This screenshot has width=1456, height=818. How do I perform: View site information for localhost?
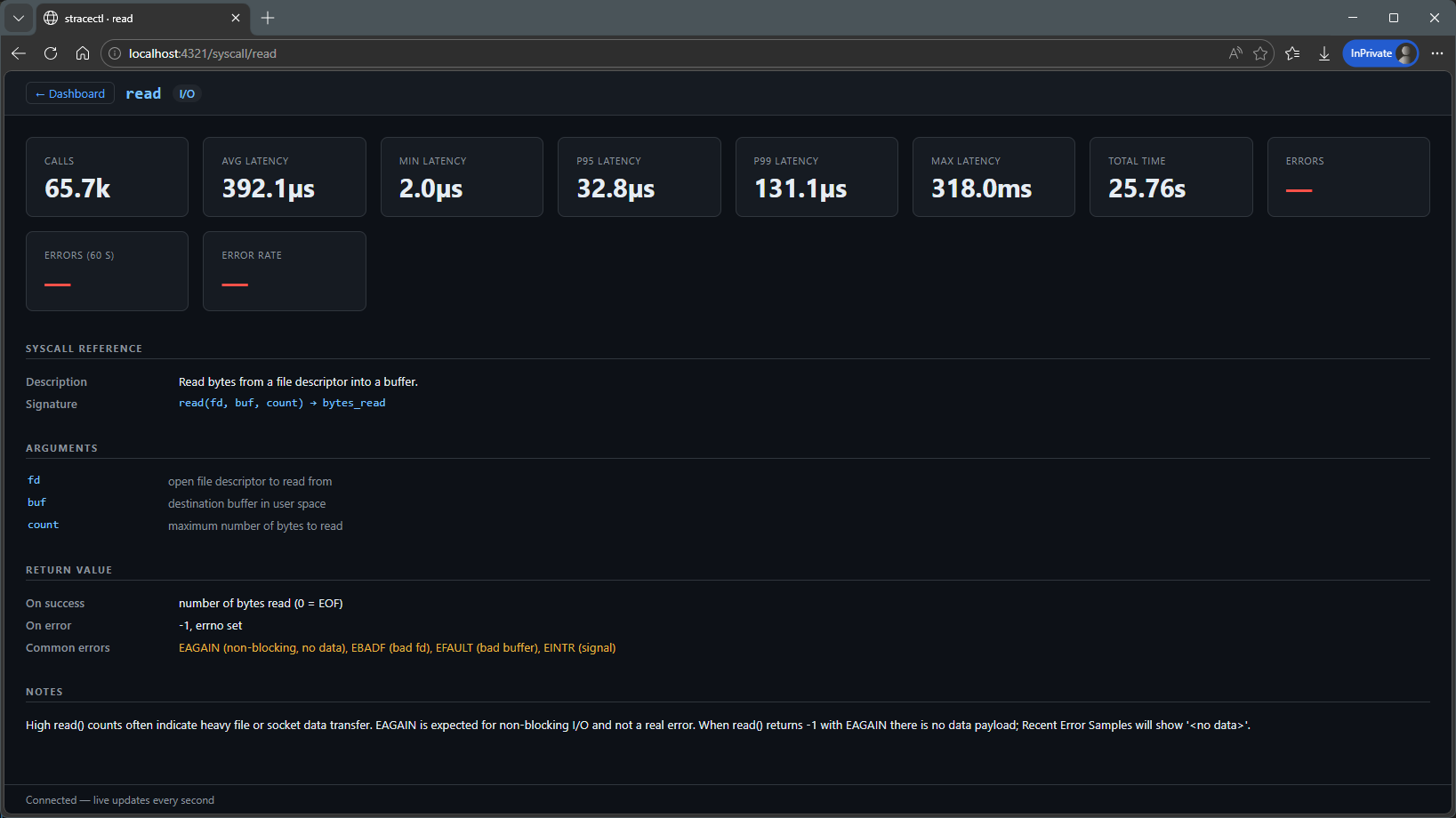[x=114, y=53]
